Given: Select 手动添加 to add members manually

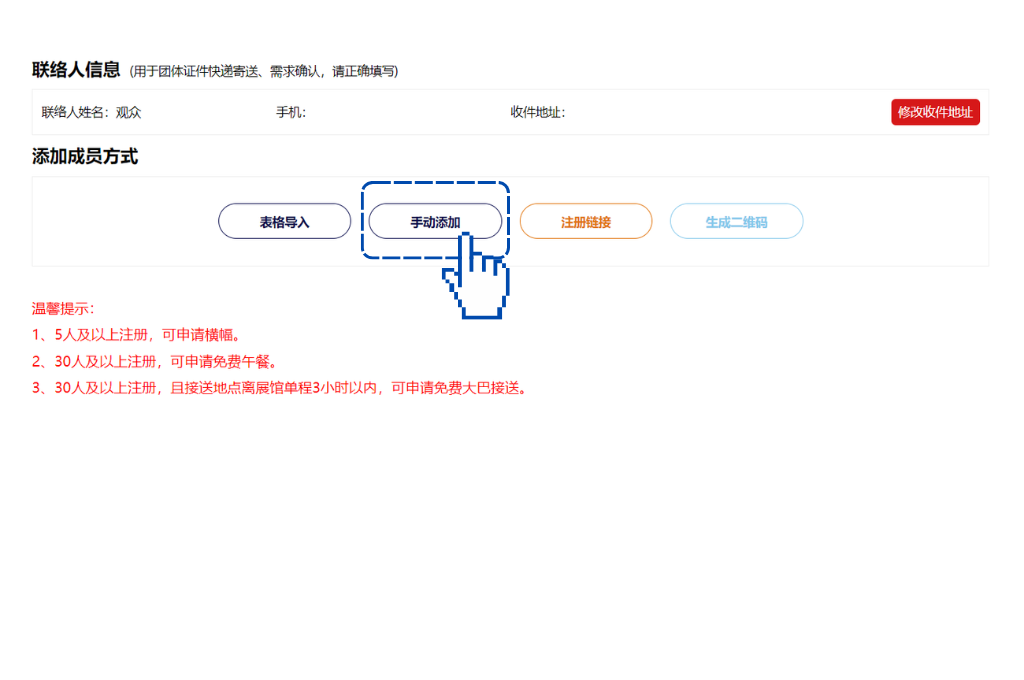Looking at the screenshot, I should pyautogui.click(x=435, y=222).
